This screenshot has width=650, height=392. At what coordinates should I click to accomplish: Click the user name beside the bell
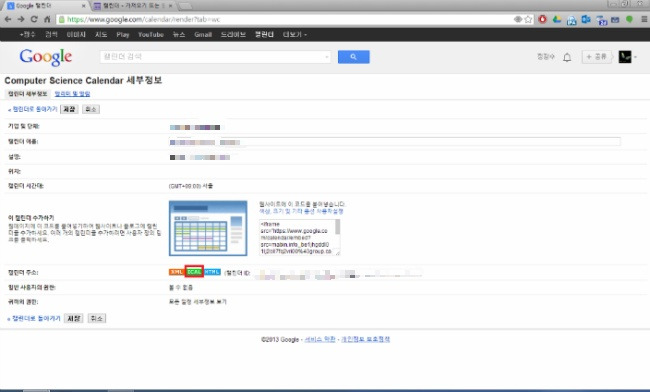[546, 57]
